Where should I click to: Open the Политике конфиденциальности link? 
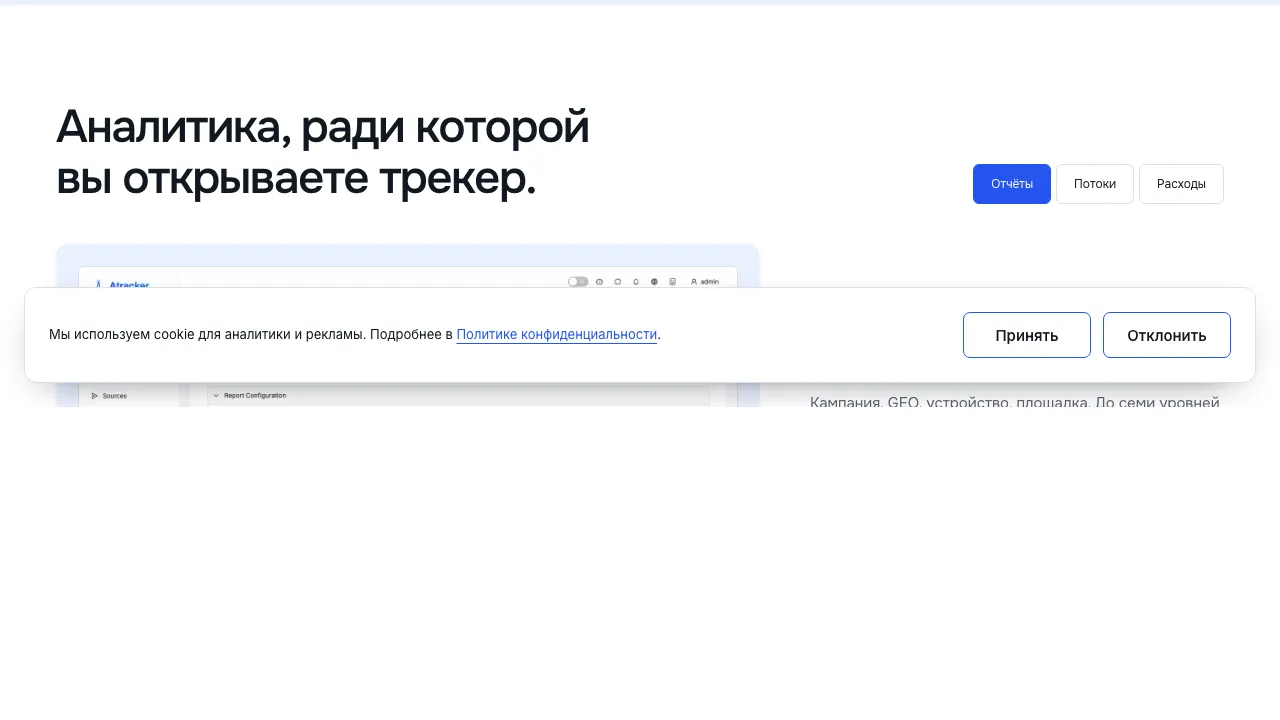click(x=557, y=335)
